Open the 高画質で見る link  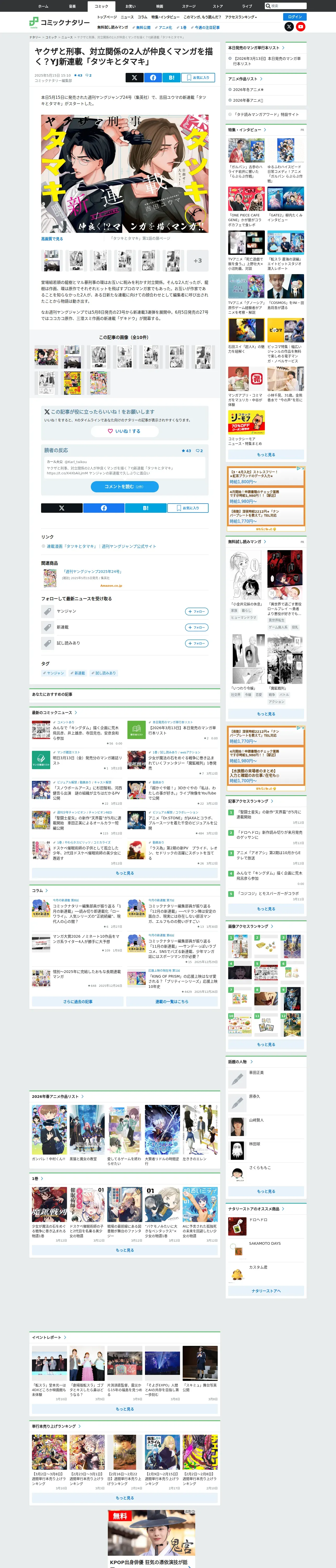pos(52,239)
